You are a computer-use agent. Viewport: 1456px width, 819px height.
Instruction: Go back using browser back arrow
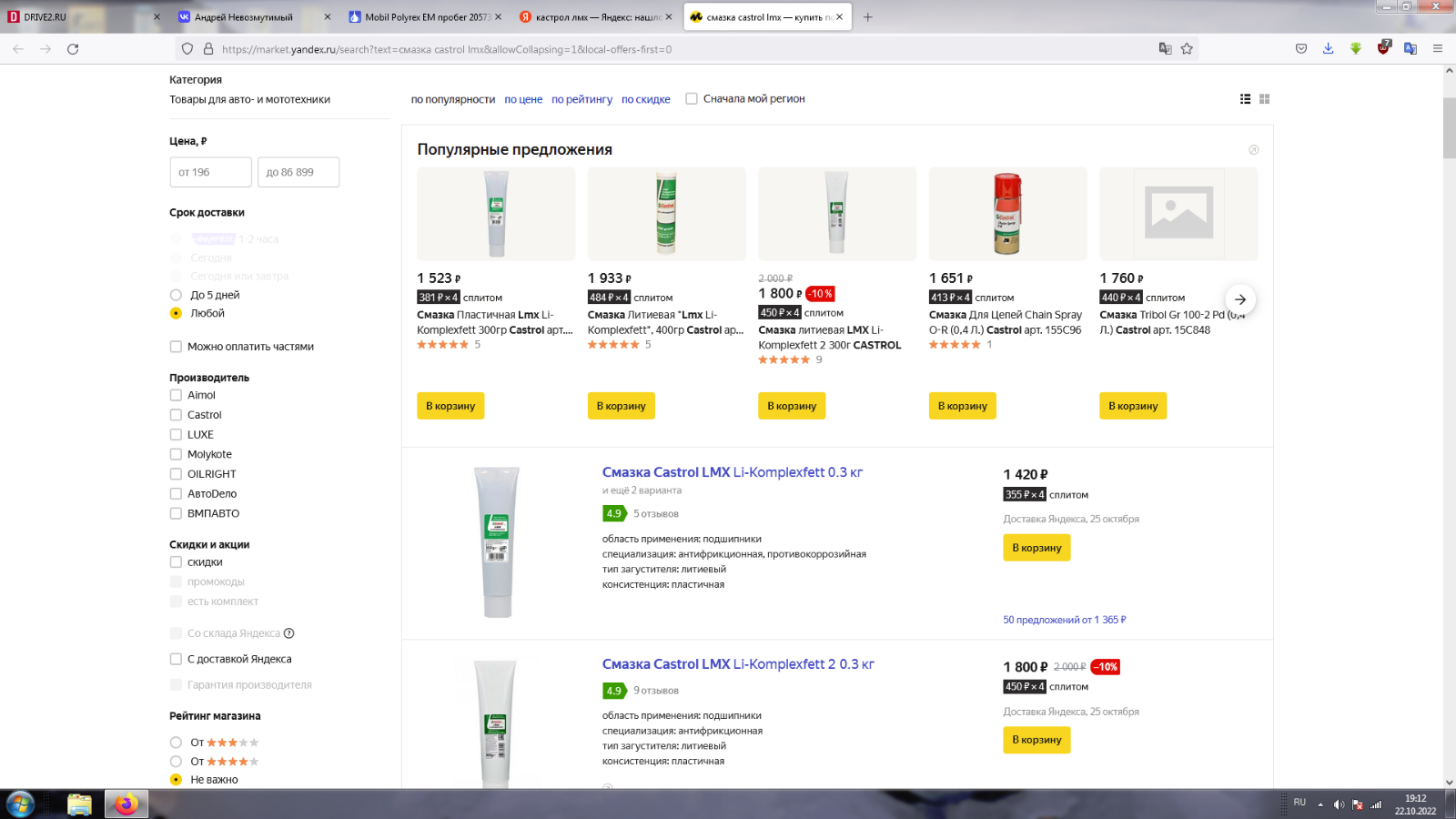18,49
